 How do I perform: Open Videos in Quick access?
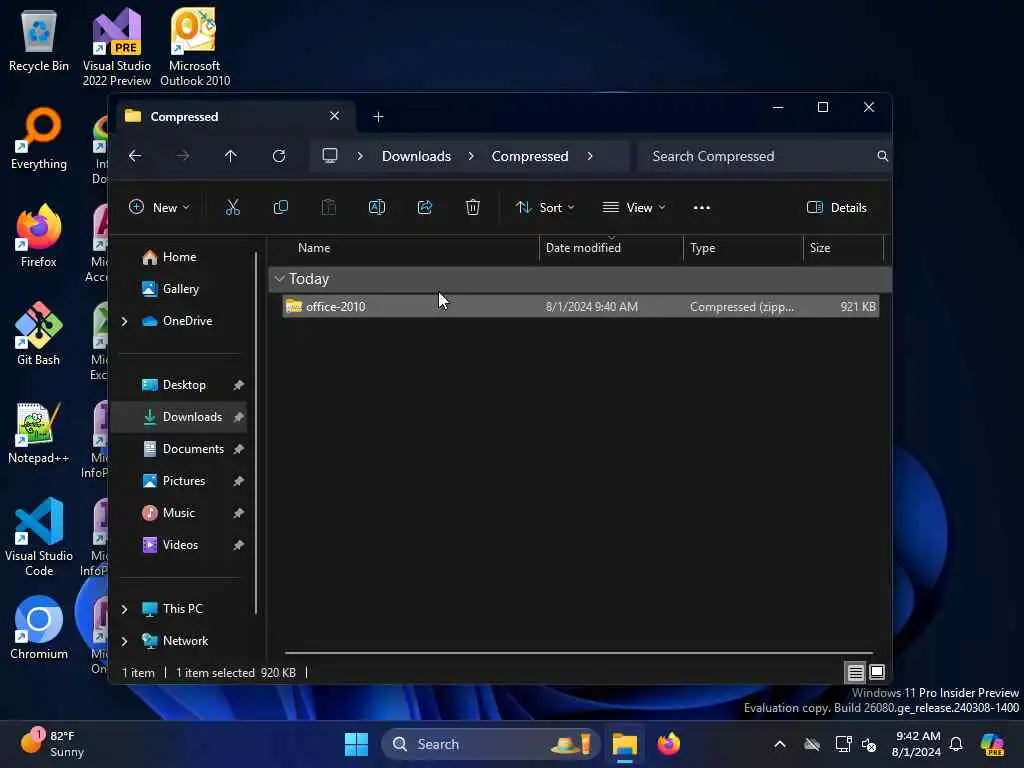pyautogui.click(x=180, y=545)
